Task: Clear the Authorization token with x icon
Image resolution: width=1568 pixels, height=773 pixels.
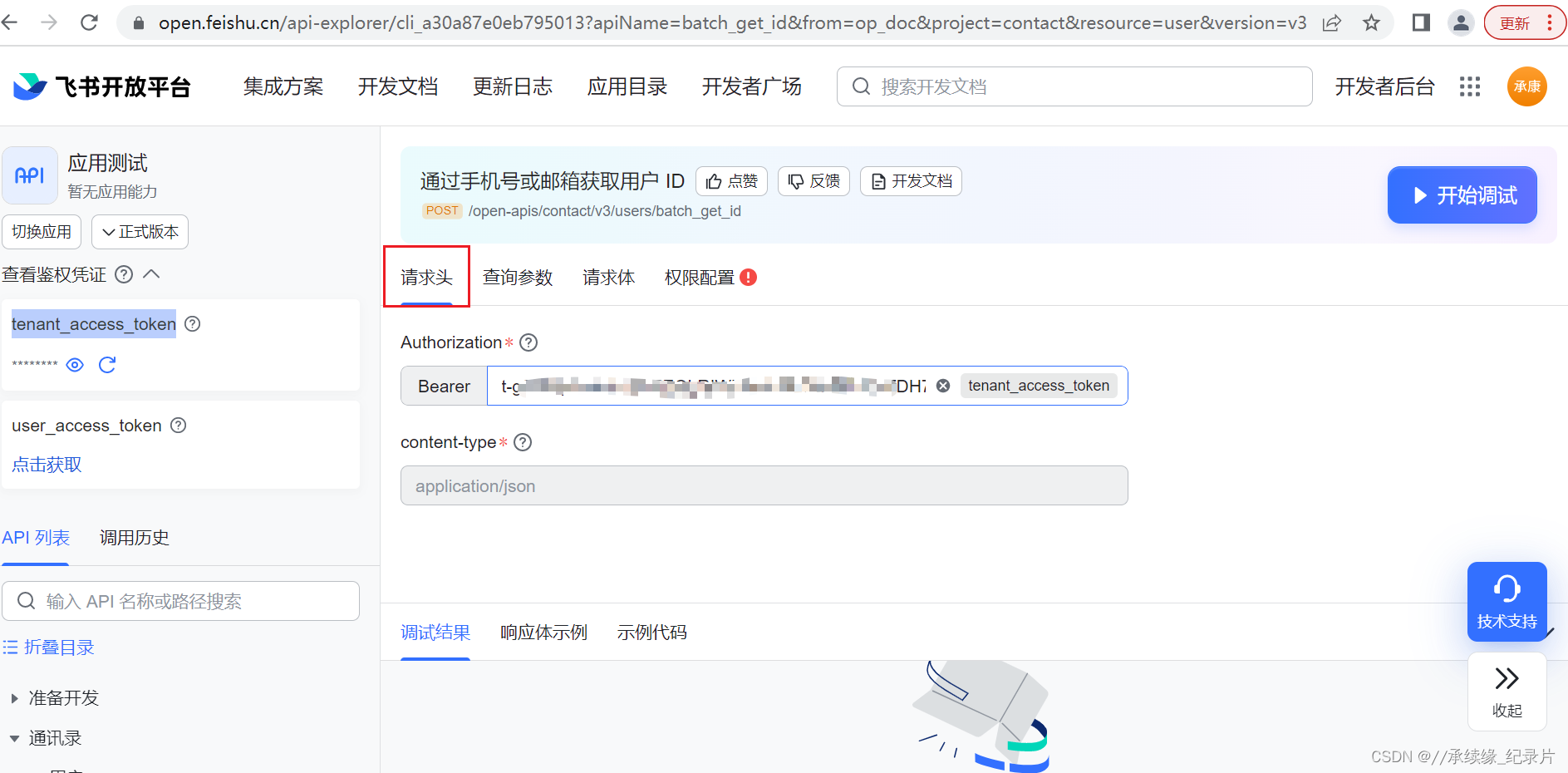Action: coord(943,386)
